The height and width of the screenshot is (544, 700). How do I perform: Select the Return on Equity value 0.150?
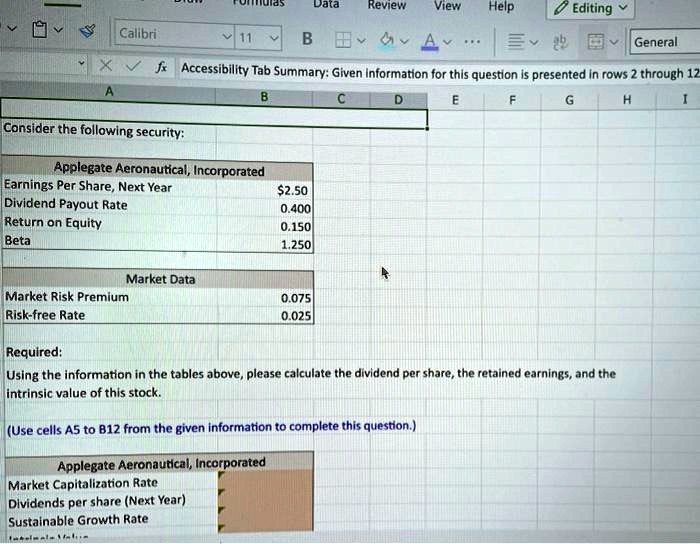(x=265, y=227)
